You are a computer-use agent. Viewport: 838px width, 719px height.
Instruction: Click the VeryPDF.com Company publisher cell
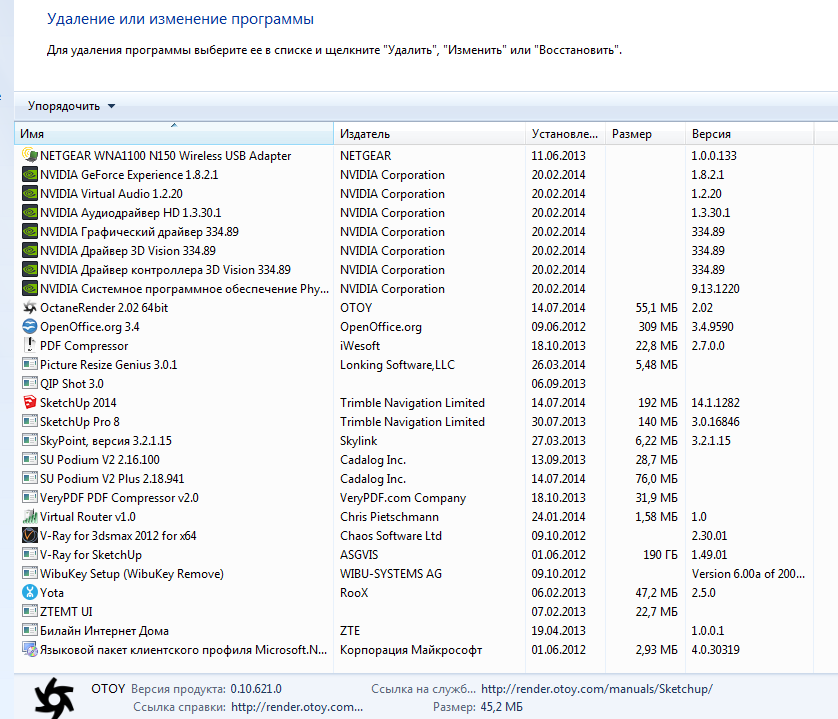tap(403, 498)
